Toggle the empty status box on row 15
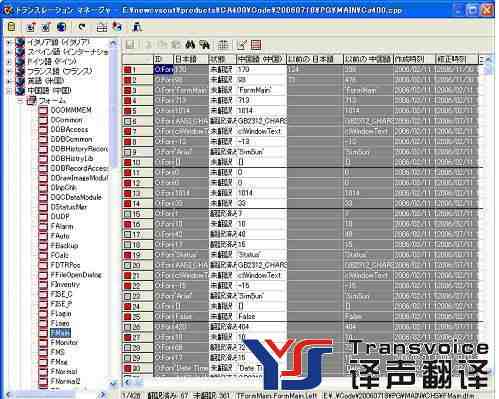 coord(127,214)
